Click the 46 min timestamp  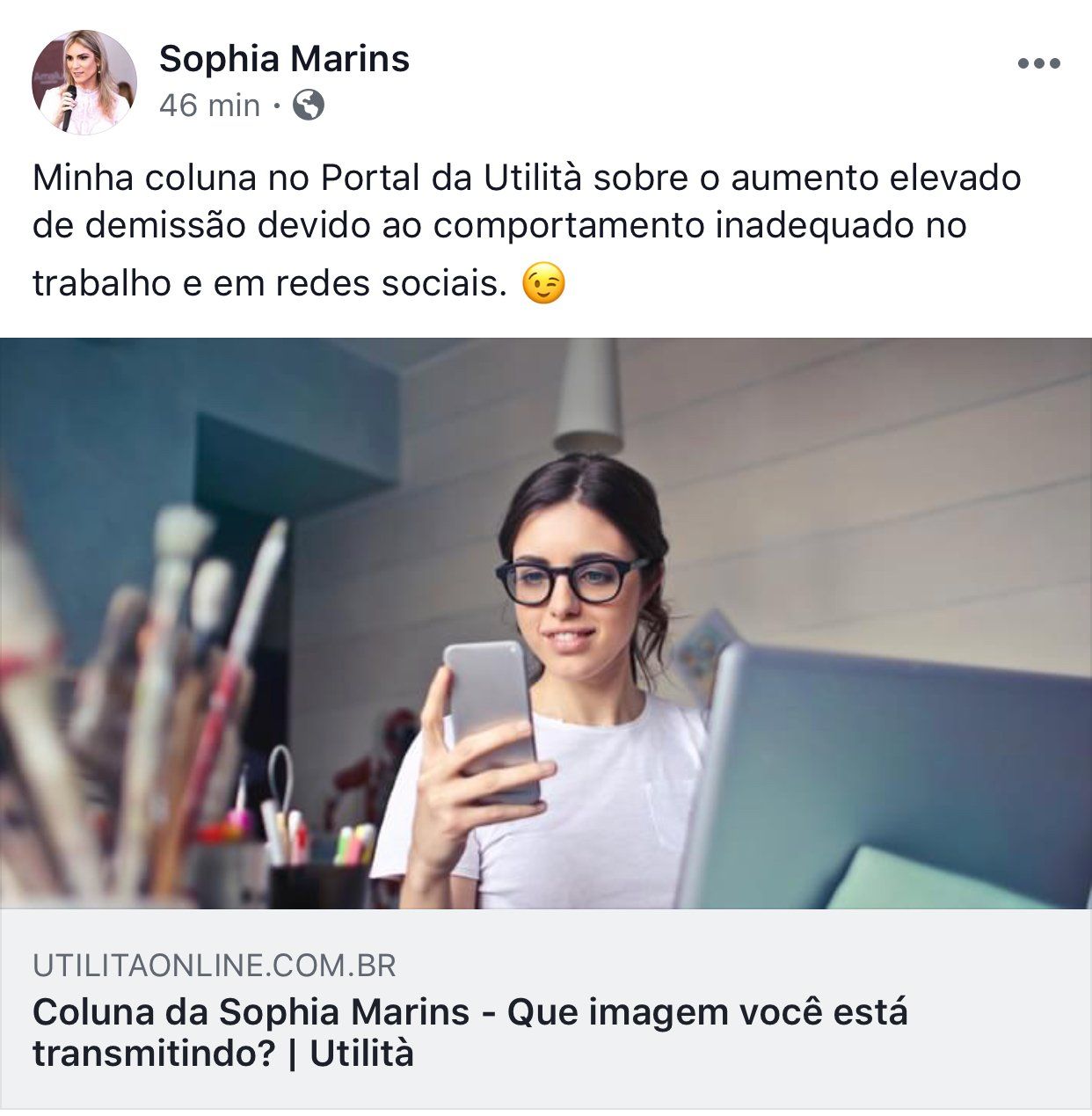coord(210,106)
